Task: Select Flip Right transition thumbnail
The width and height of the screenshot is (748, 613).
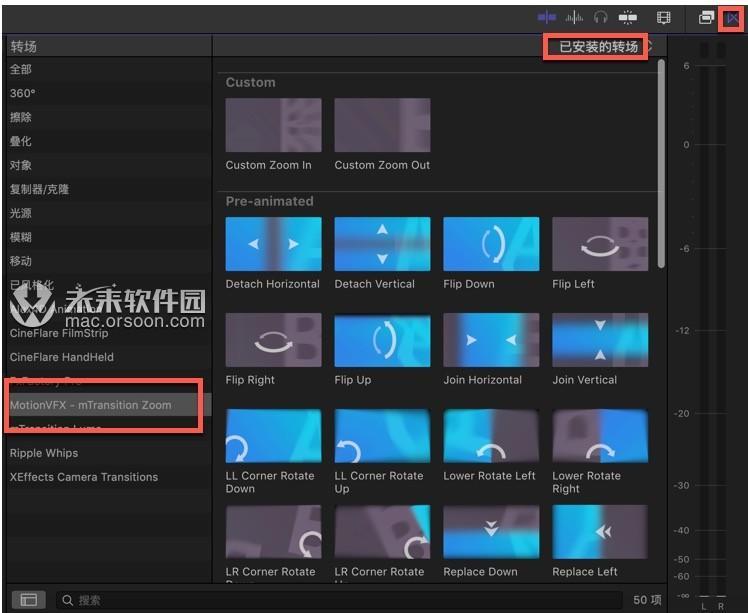Action: [273, 340]
